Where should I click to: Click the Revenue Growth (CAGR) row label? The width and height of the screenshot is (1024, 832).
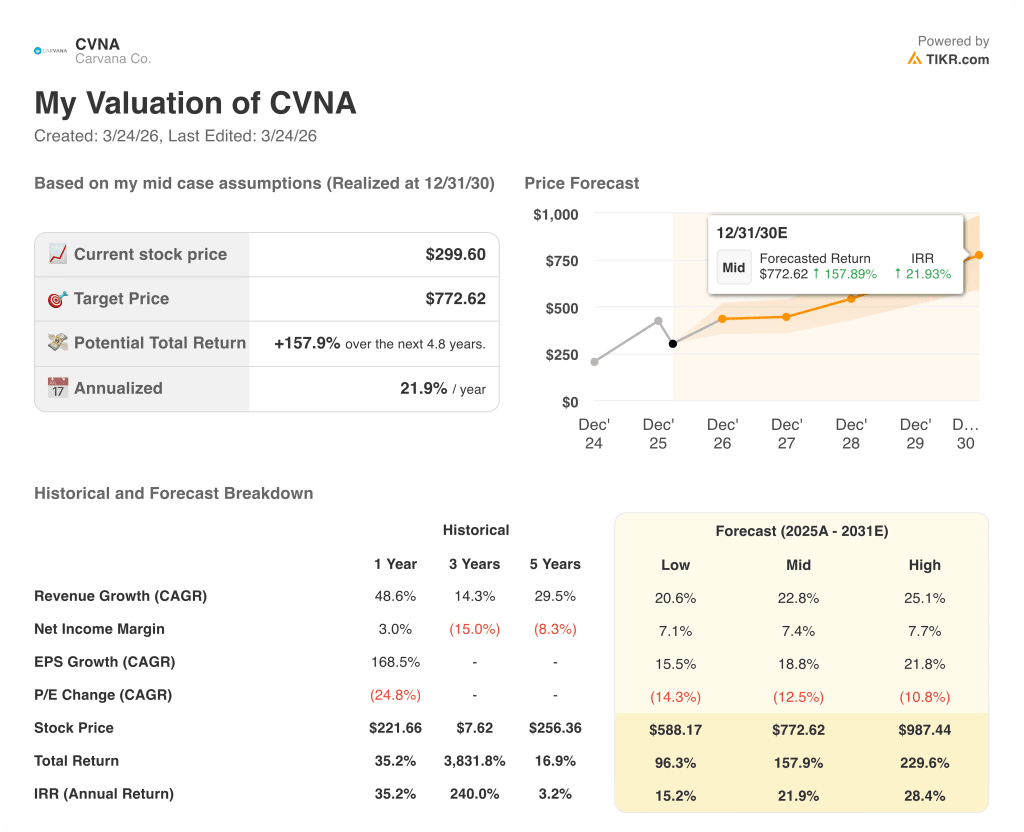(120, 595)
